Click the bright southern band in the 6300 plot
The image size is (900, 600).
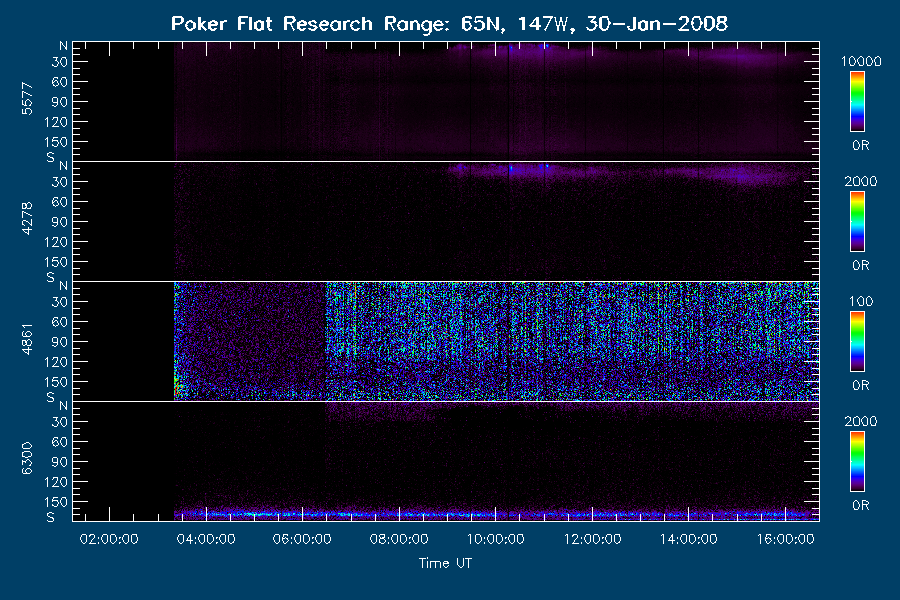tap(496, 514)
